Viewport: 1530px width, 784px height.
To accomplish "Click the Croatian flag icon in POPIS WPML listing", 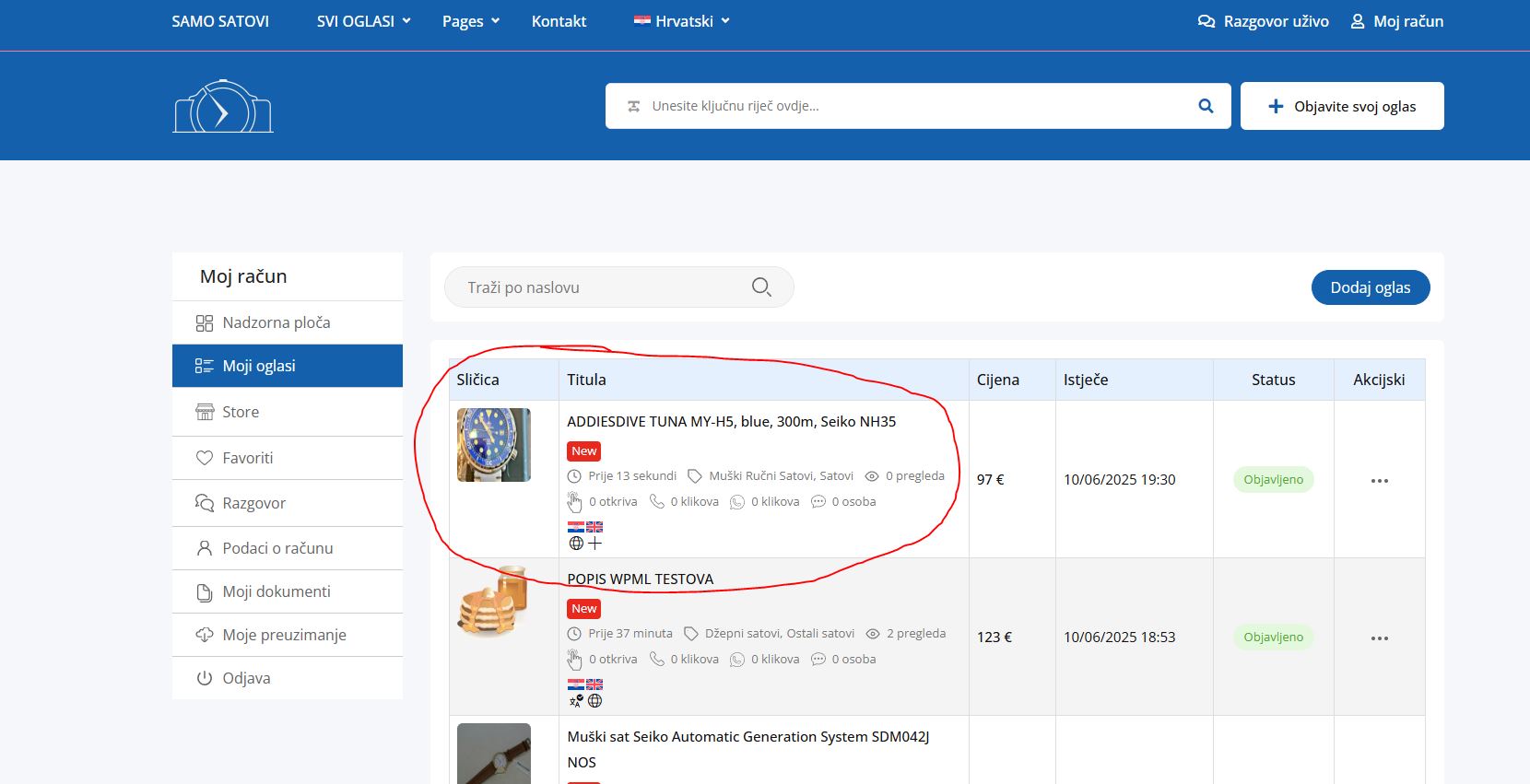I will click(x=575, y=685).
